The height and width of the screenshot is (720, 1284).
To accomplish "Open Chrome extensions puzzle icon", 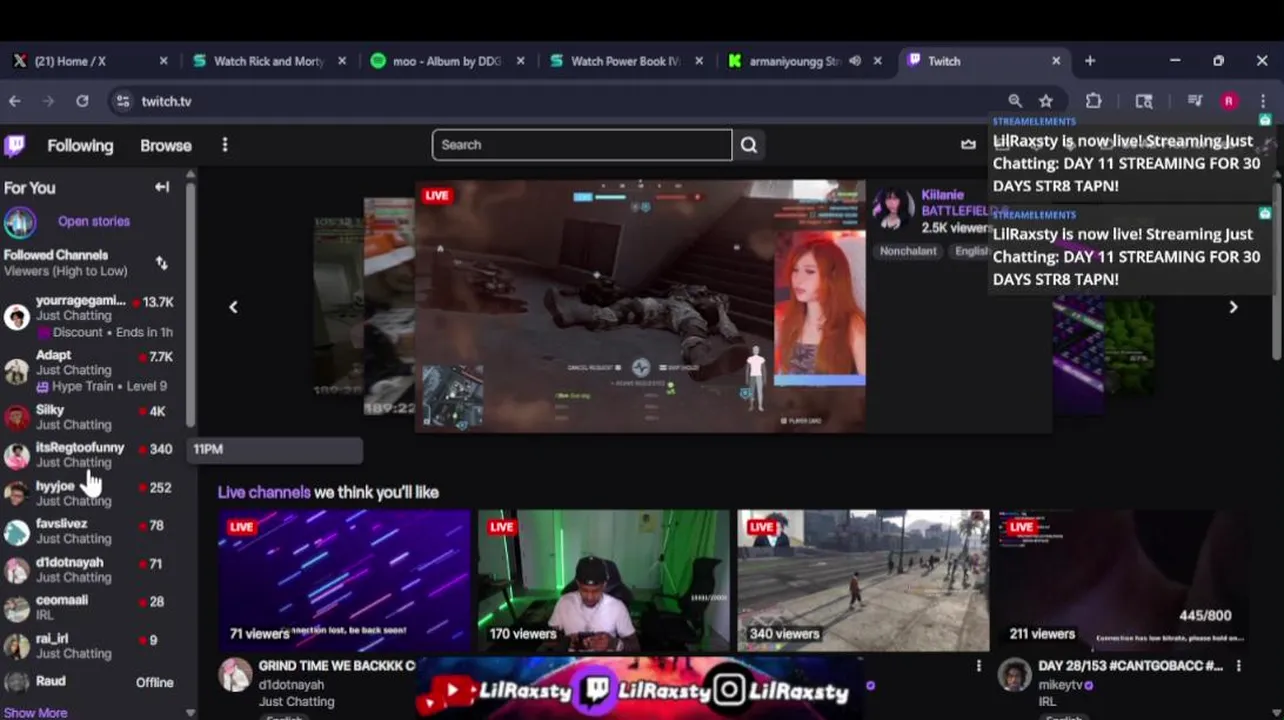I will click(1094, 101).
